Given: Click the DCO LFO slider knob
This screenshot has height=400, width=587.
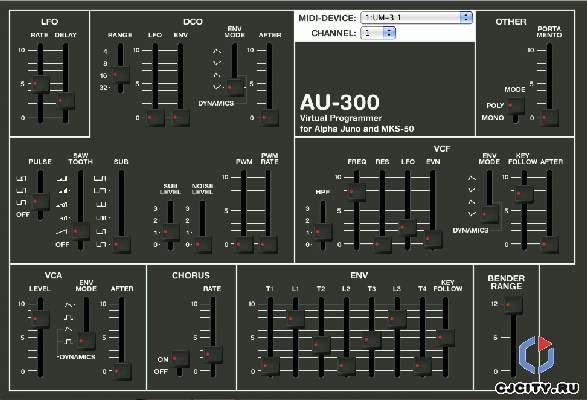Looking at the screenshot, I should 155,118.
